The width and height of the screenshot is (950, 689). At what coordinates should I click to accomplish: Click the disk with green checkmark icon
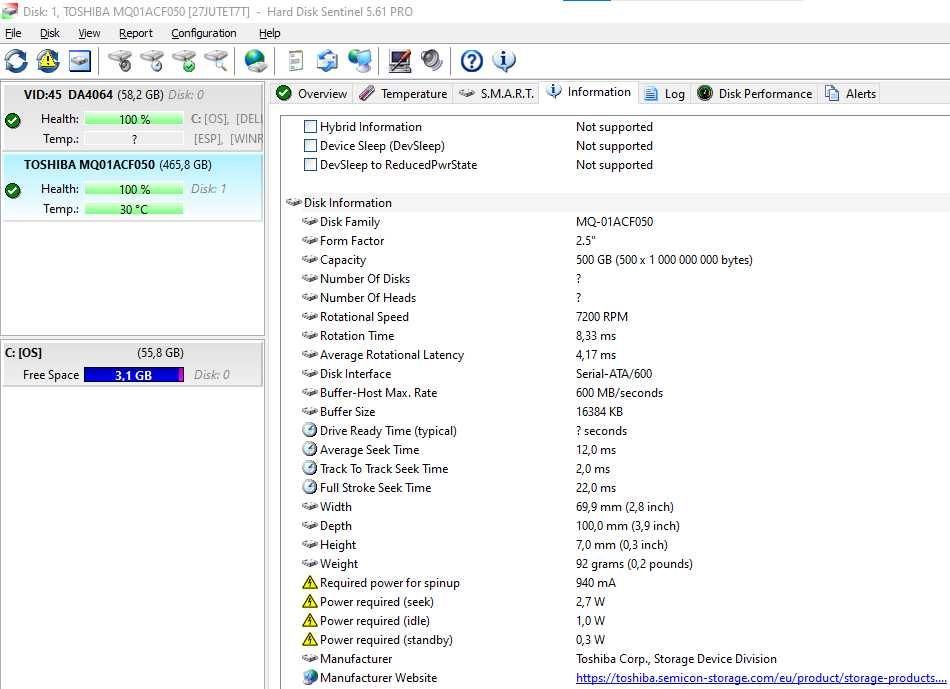click(184, 61)
